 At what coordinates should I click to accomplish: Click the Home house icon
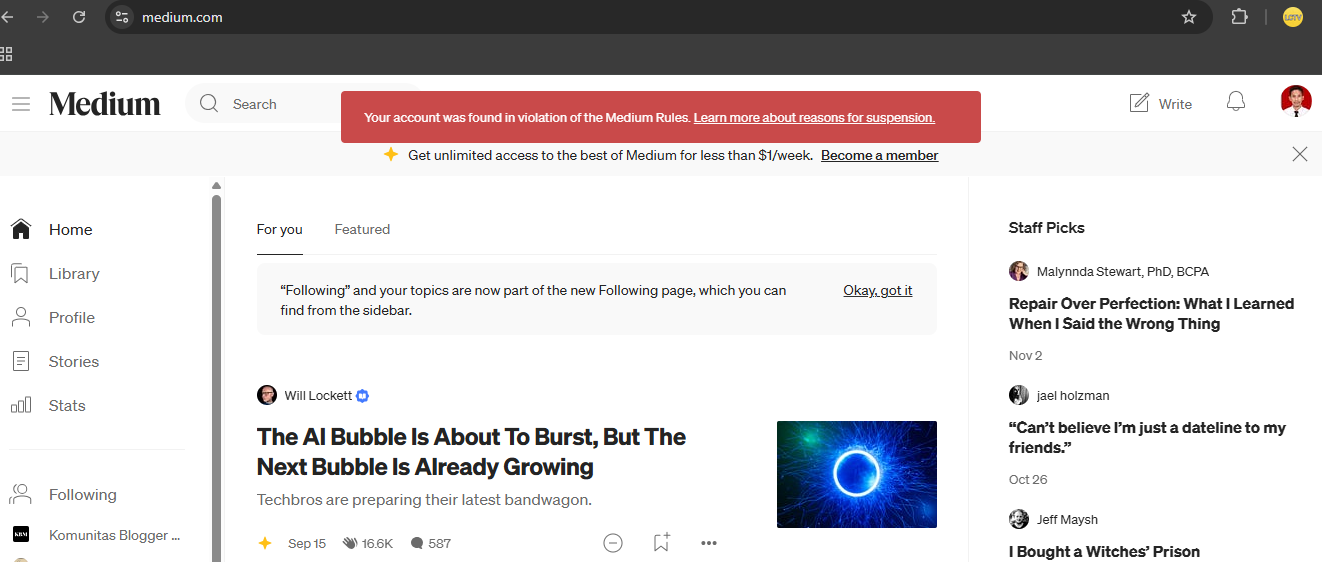pyautogui.click(x=21, y=229)
